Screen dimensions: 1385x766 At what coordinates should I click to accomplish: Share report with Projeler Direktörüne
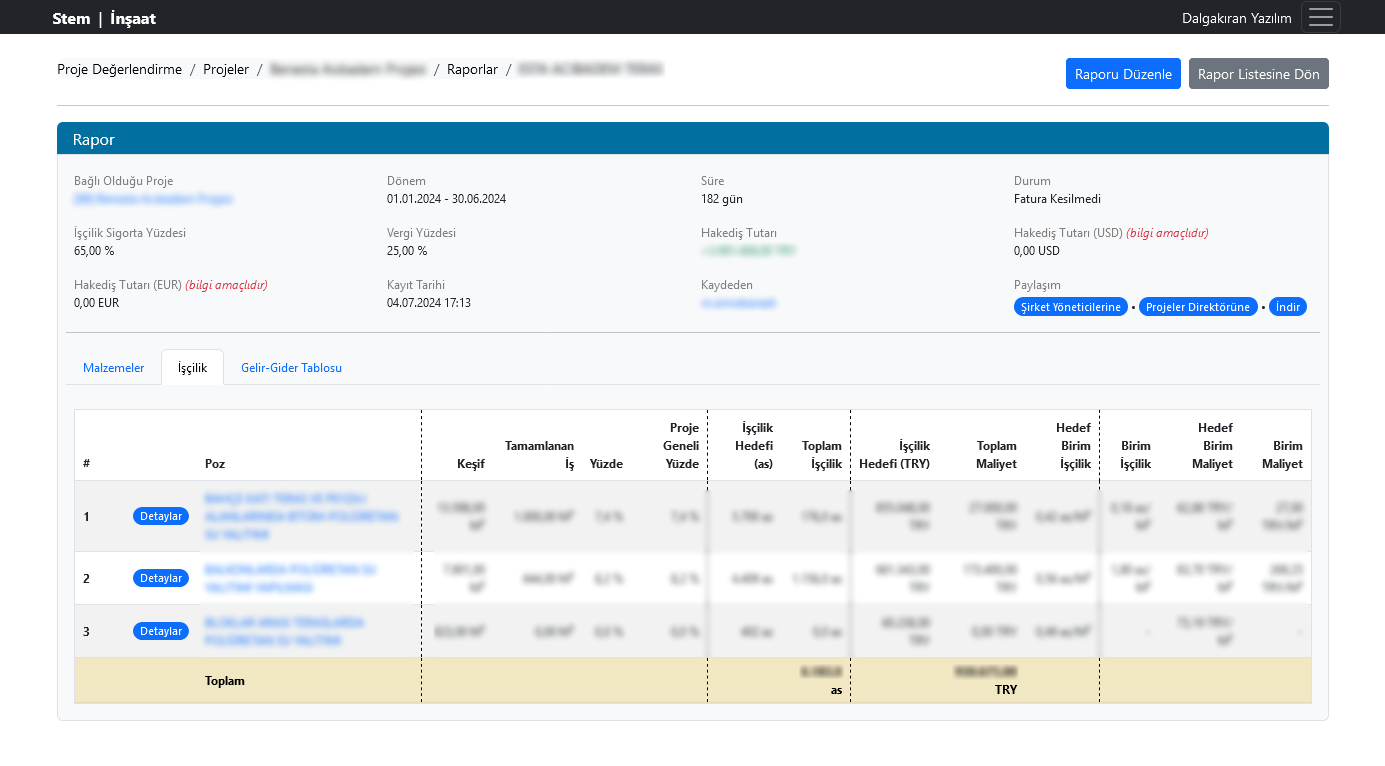click(x=1198, y=307)
